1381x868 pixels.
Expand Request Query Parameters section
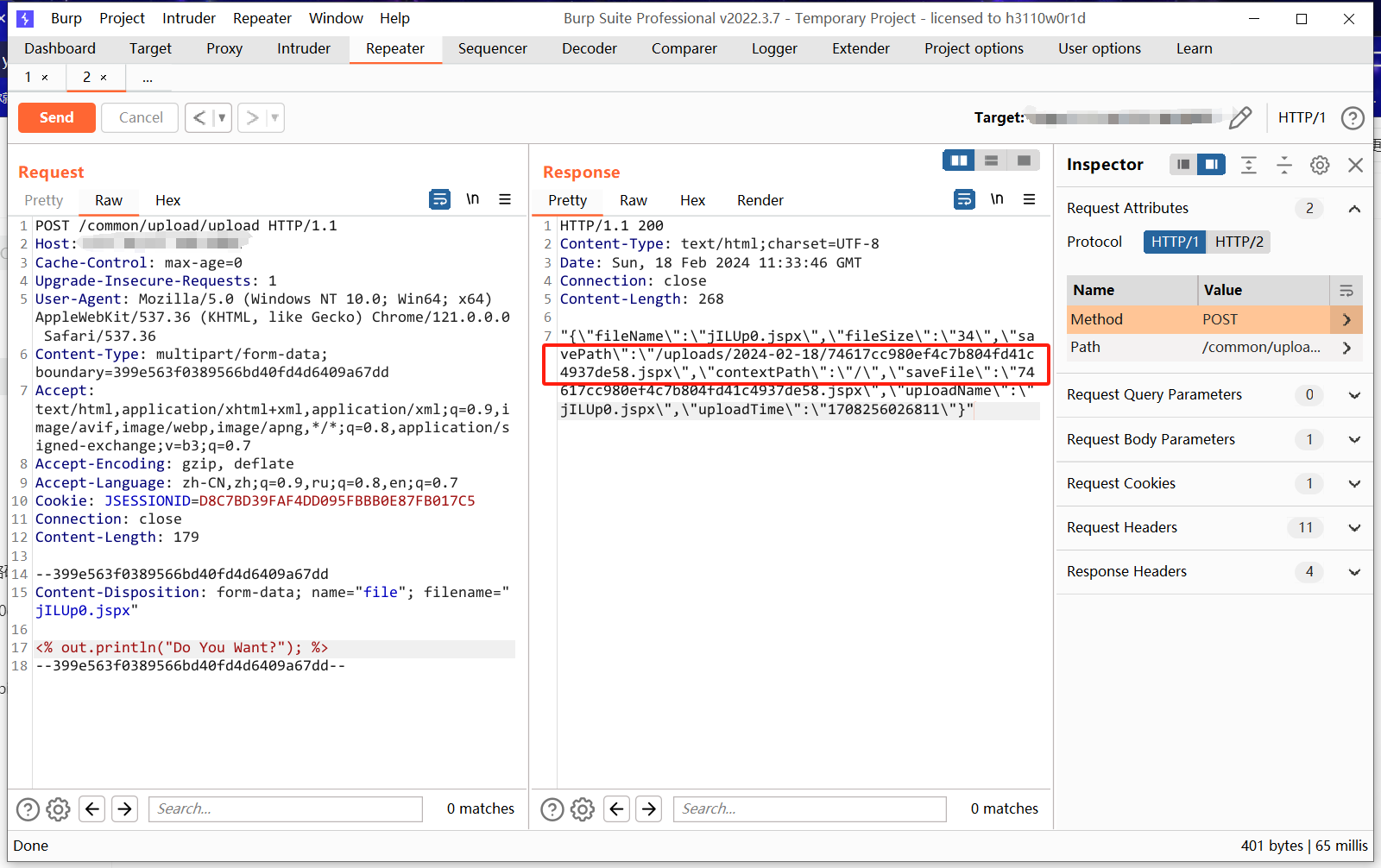(1354, 395)
